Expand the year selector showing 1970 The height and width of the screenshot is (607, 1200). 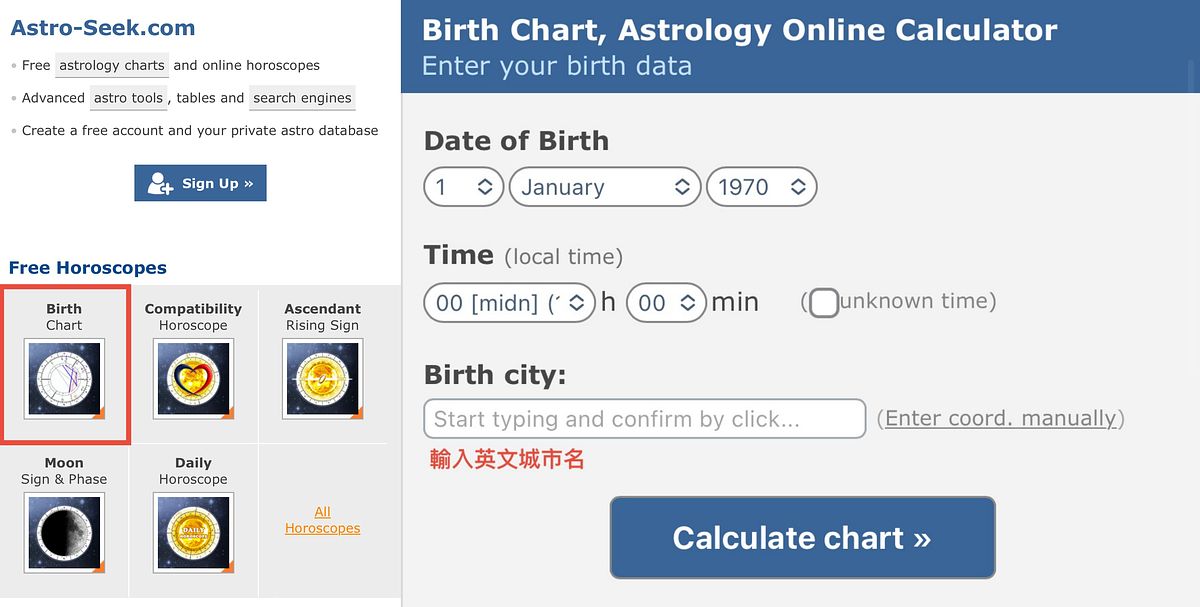(762, 187)
